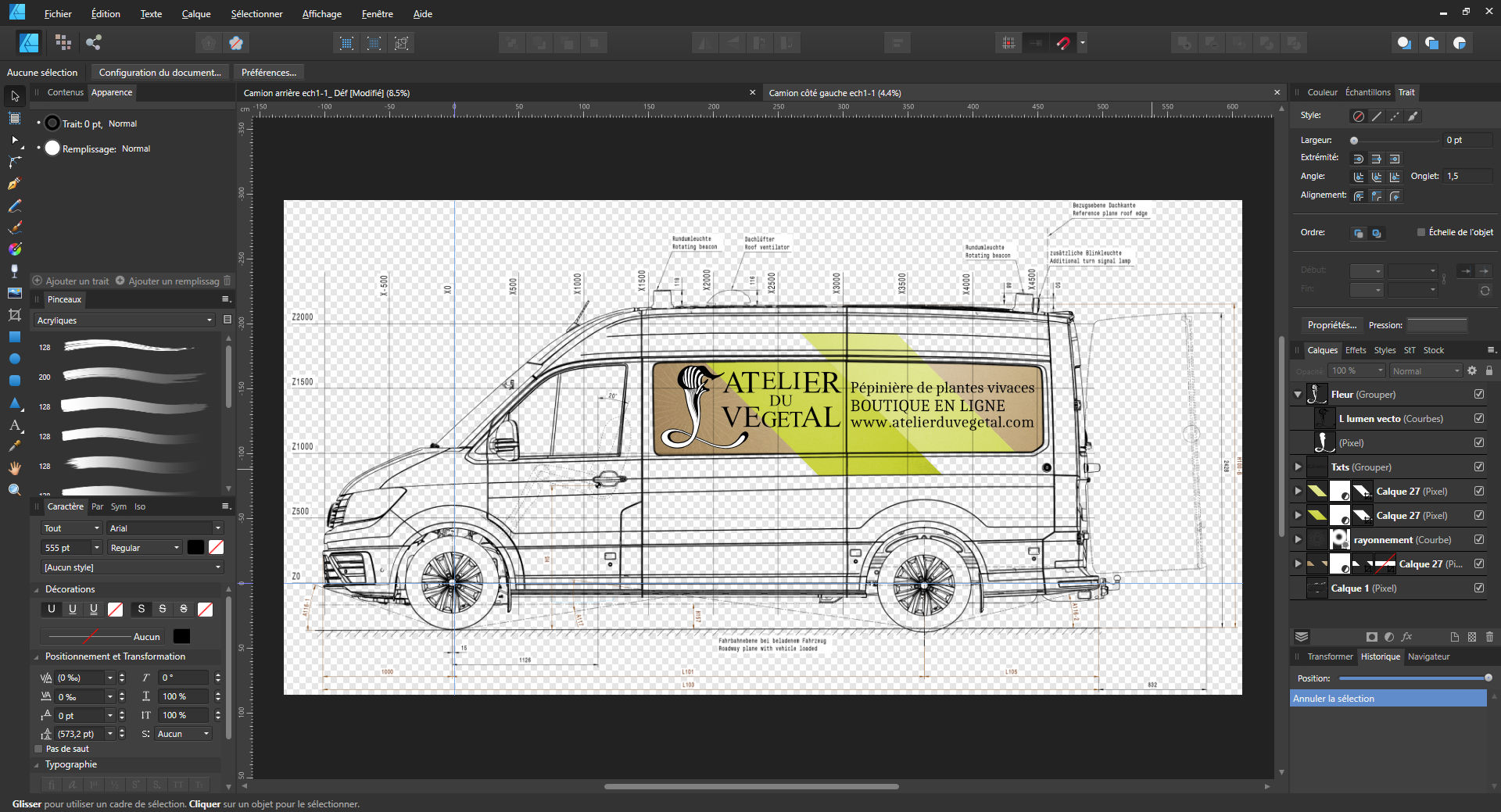Open the Sélectionner menu
The height and width of the screenshot is (812, 1501).
[256, 14]
